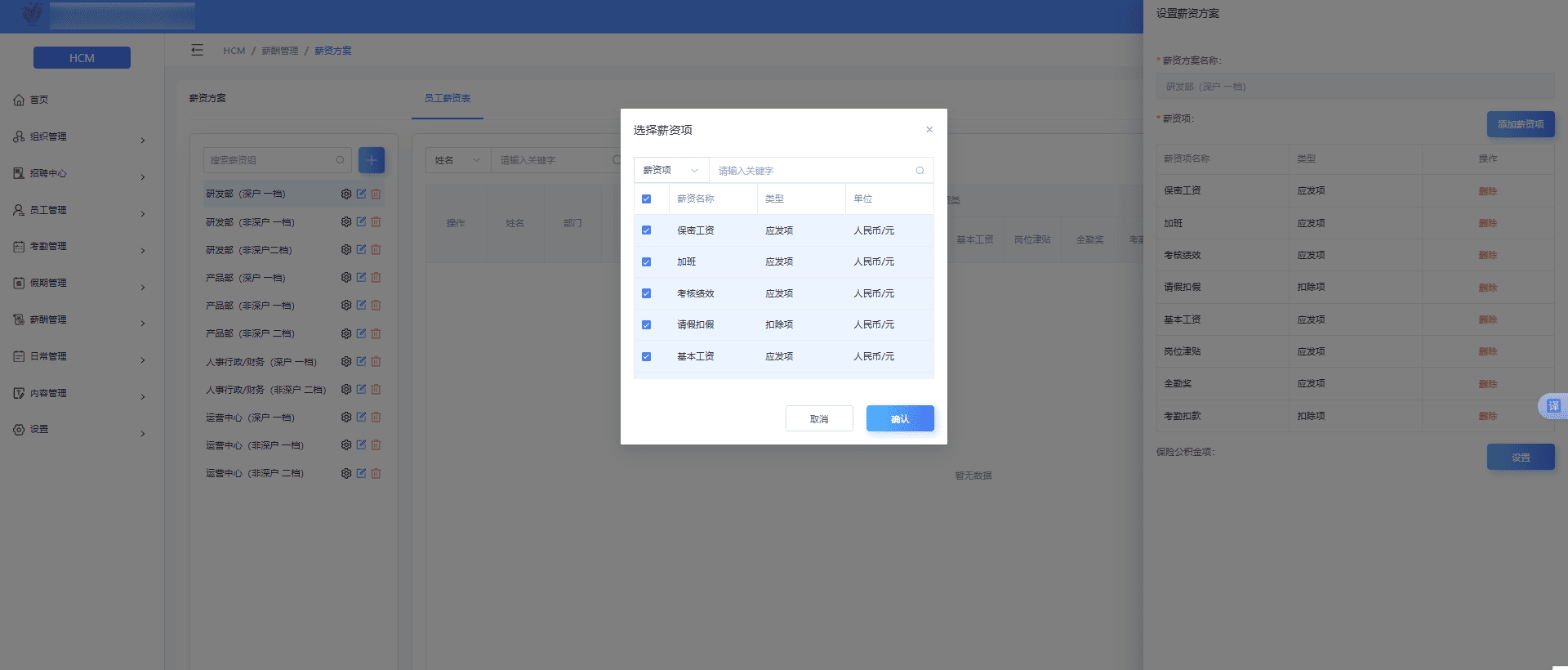Click the 请输入关键字 search field in the dialog
Viewport: 1568px width, 670px height.
[x=813, y=171]
